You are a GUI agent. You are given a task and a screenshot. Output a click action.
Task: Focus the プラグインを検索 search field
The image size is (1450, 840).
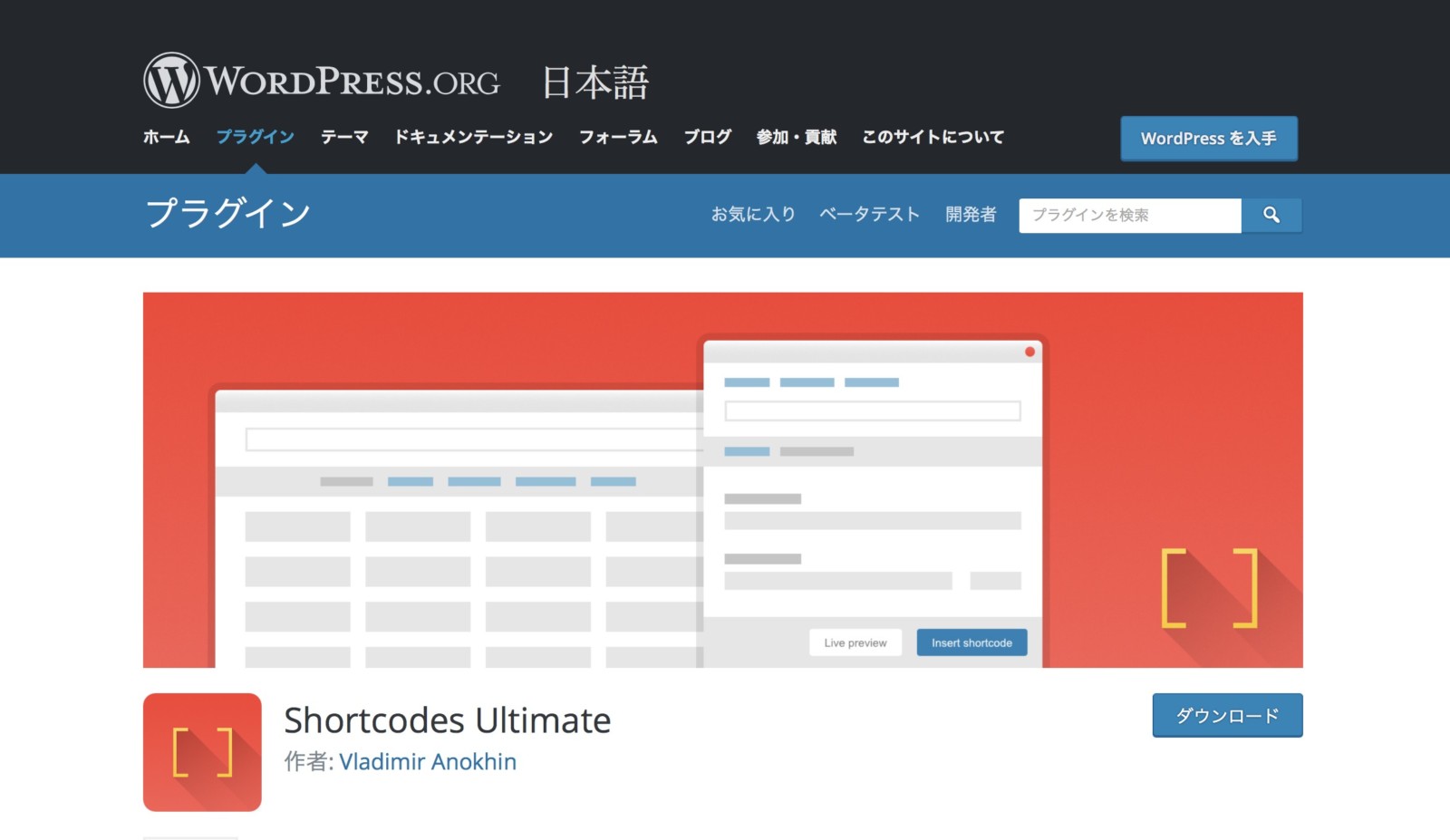click(1130, 215)
